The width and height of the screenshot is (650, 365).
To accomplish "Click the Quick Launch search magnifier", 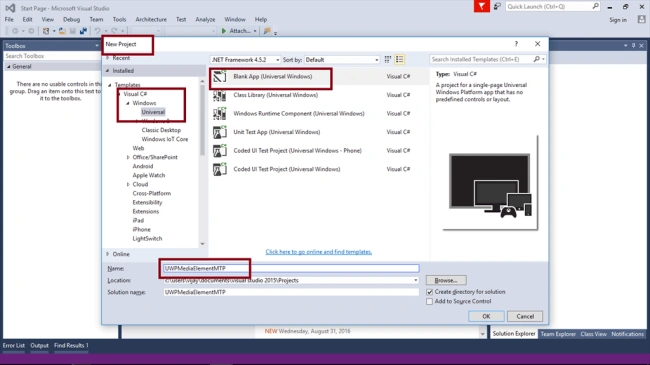I will pos(595,6).
